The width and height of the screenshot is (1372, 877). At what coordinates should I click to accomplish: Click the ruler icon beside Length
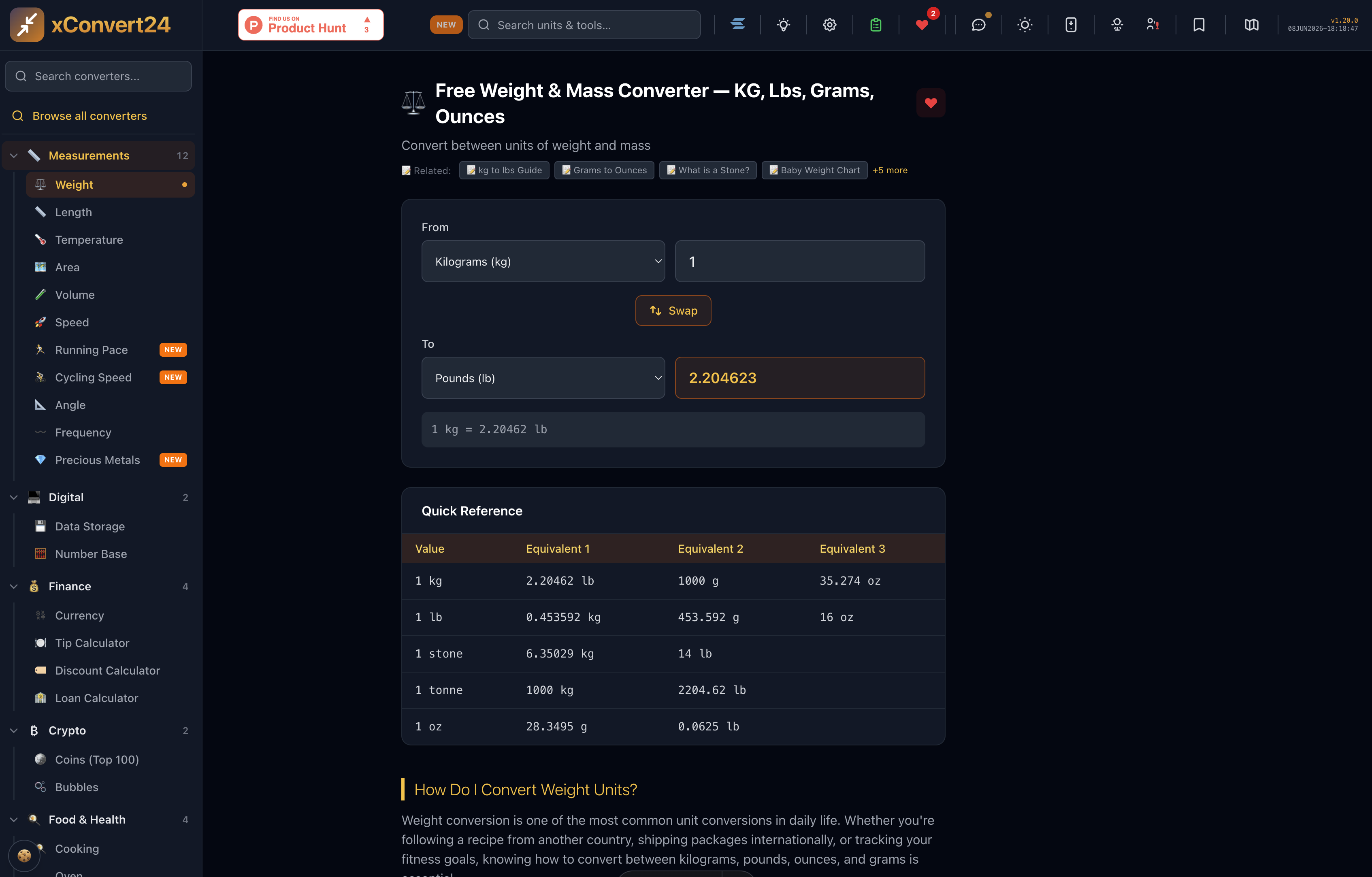pos(40,212)
